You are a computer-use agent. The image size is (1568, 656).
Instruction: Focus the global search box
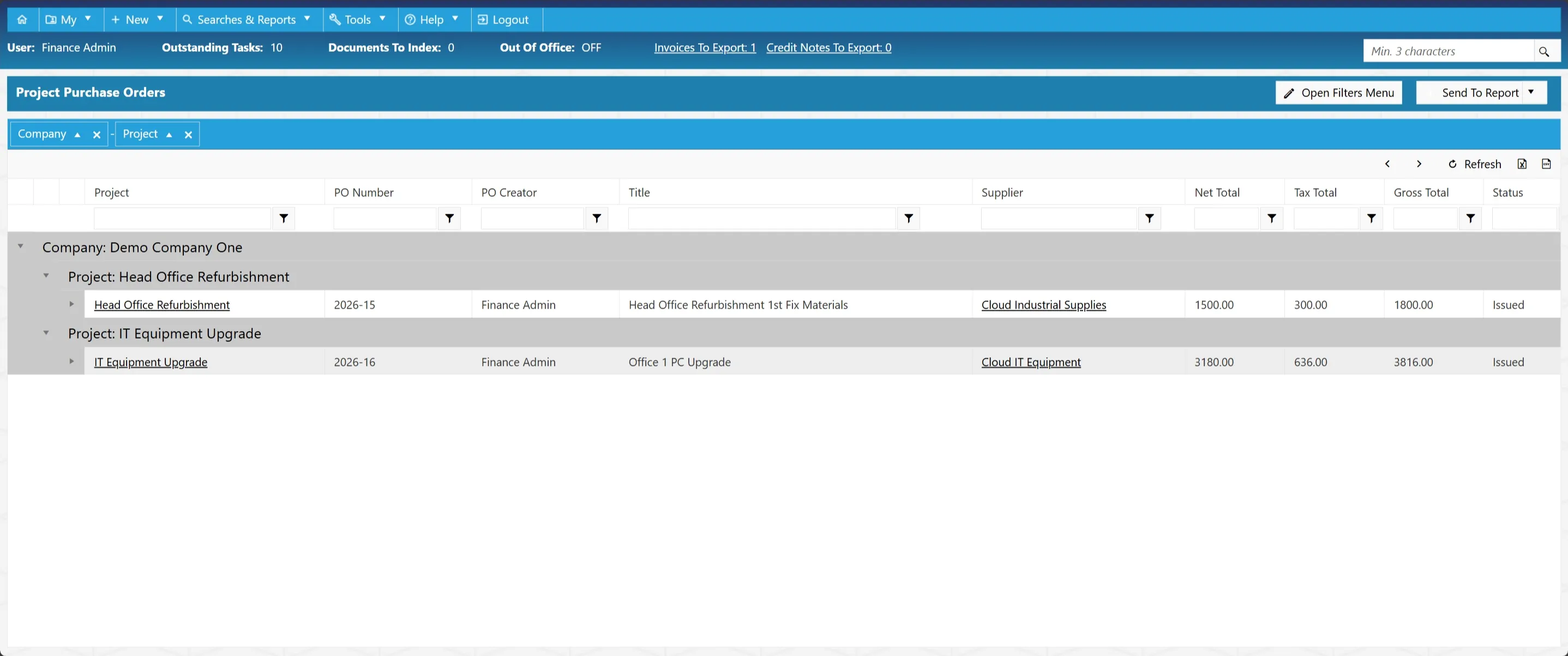pyautogui.click(x=1448, y=51)
